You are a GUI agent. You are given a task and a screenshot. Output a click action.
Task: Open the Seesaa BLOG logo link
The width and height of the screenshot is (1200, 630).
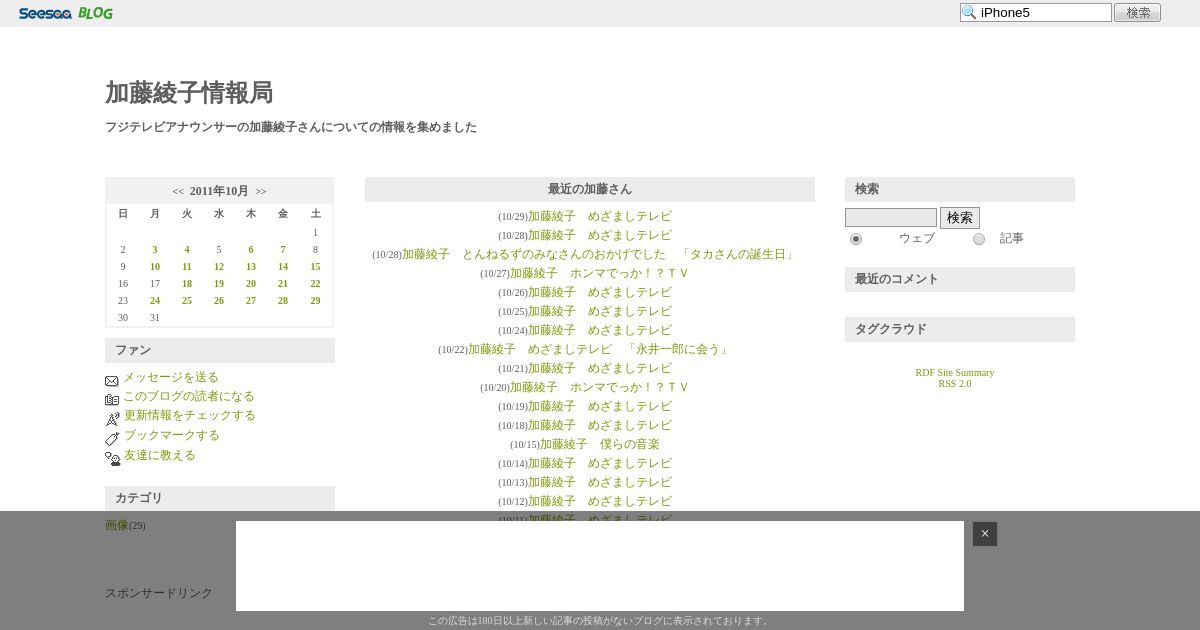(66, 13)
